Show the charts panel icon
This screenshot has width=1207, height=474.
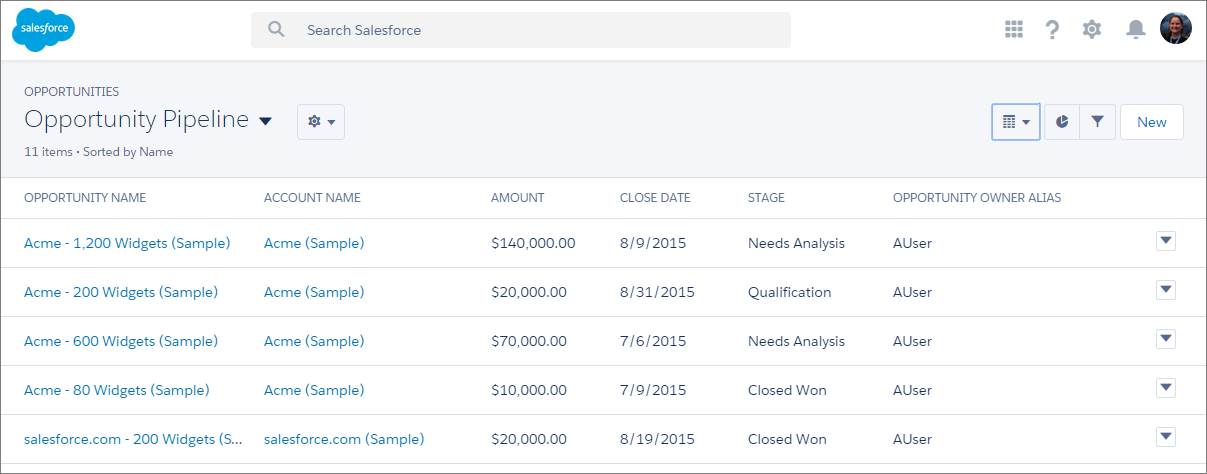(1062, 122)
